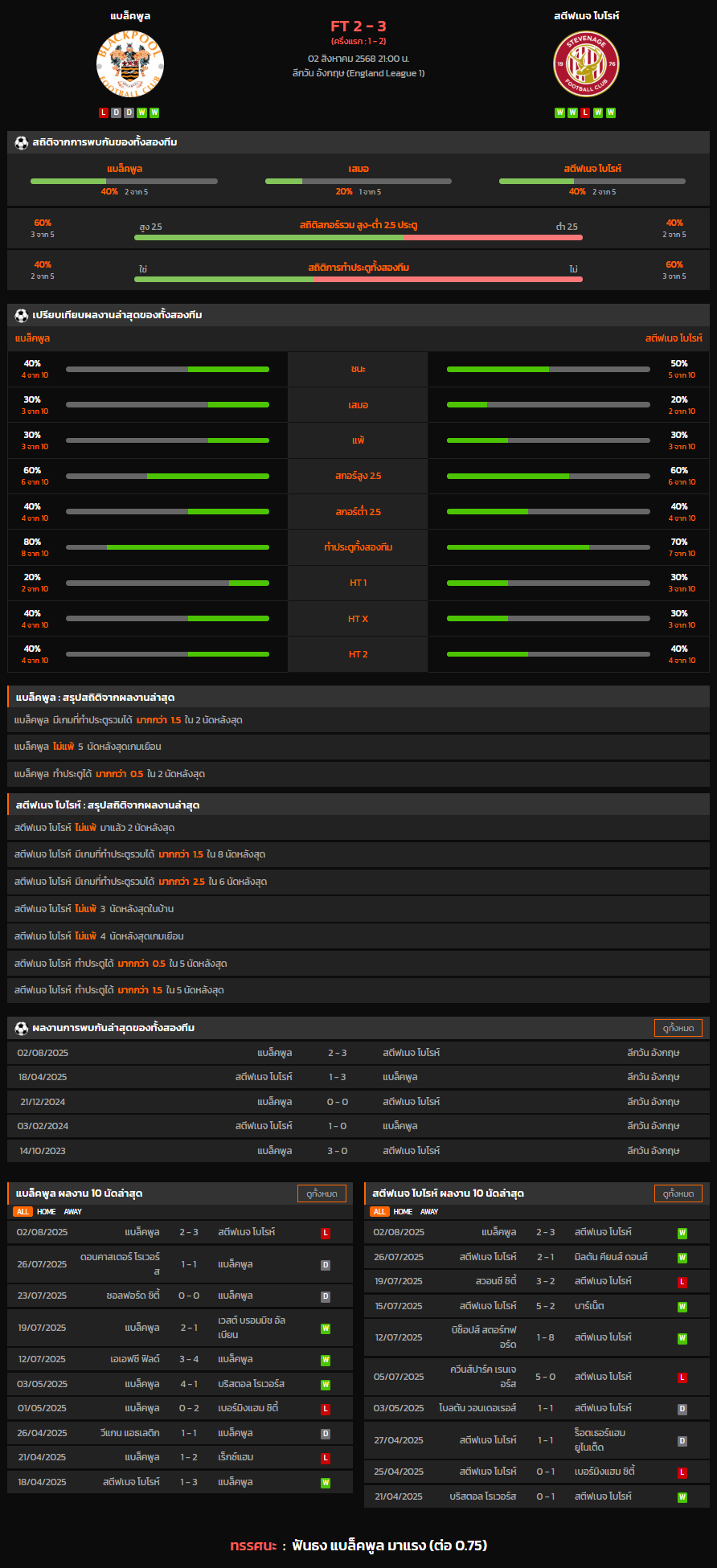Click Blackpool head-to-head 40% win bar

click(x=124, y=181)
